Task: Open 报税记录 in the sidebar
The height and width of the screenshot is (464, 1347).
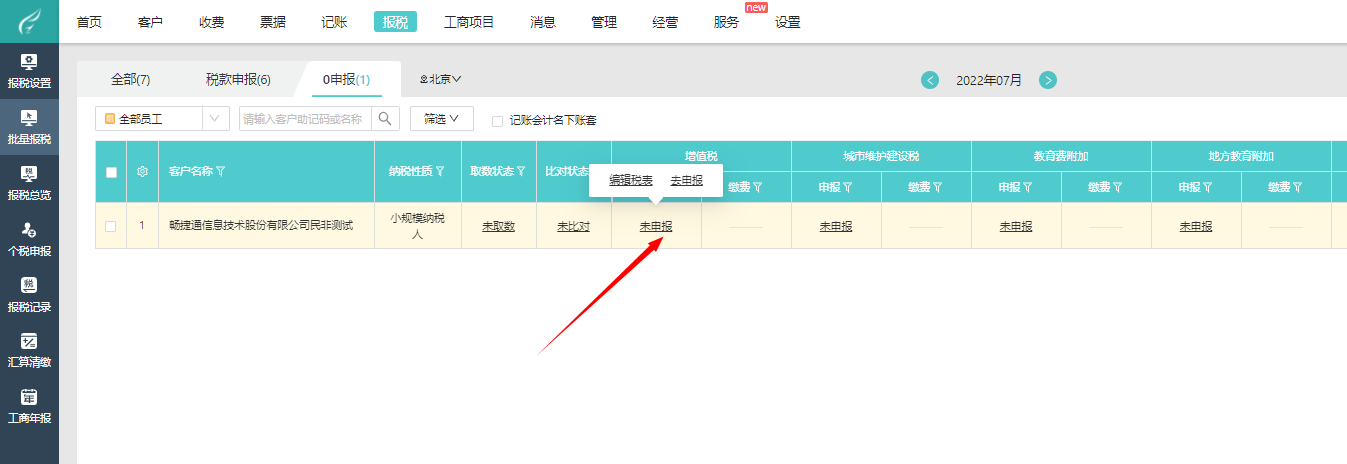Action: click(29, 295)
